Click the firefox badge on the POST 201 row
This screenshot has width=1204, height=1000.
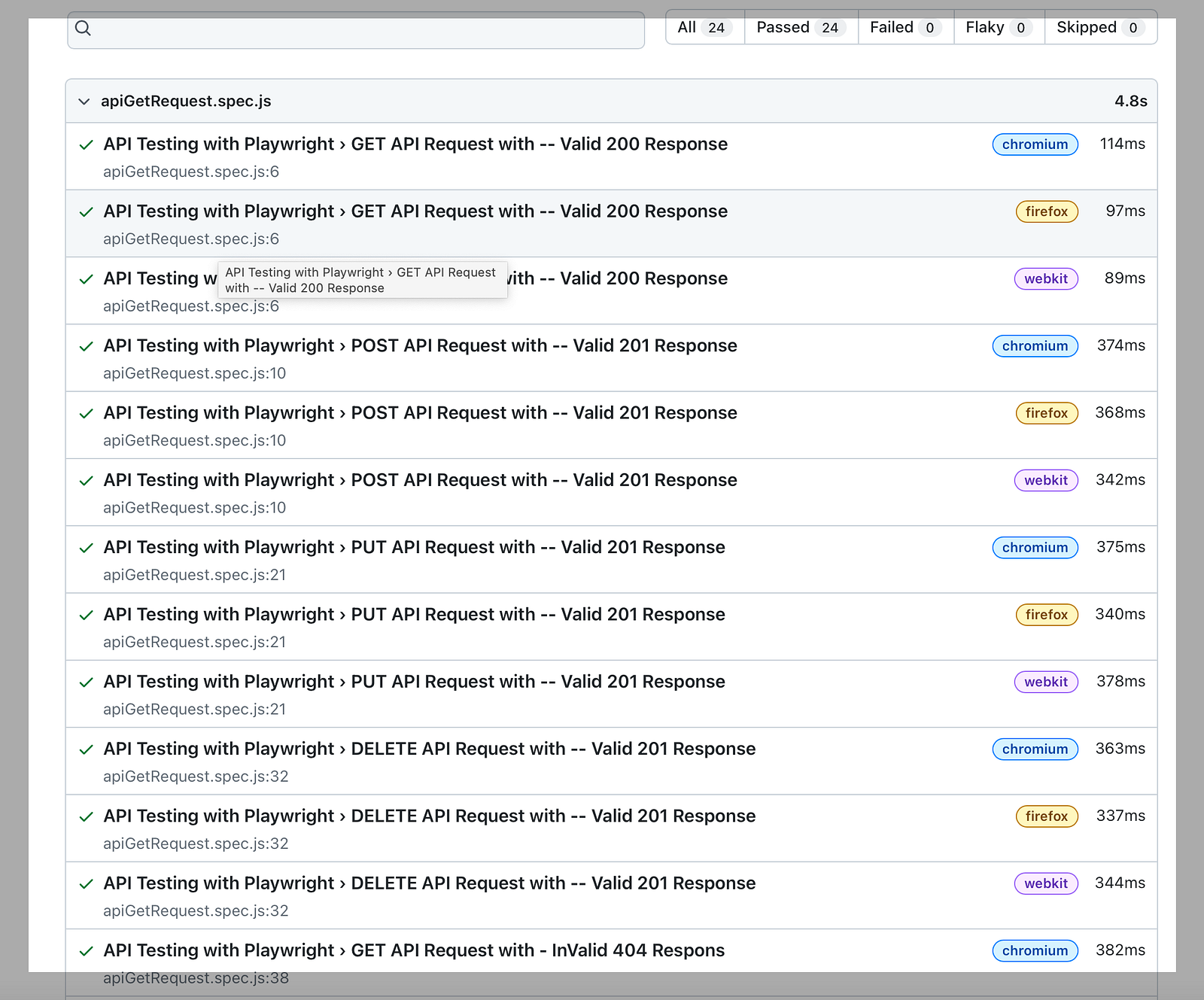coord(1047,413)
